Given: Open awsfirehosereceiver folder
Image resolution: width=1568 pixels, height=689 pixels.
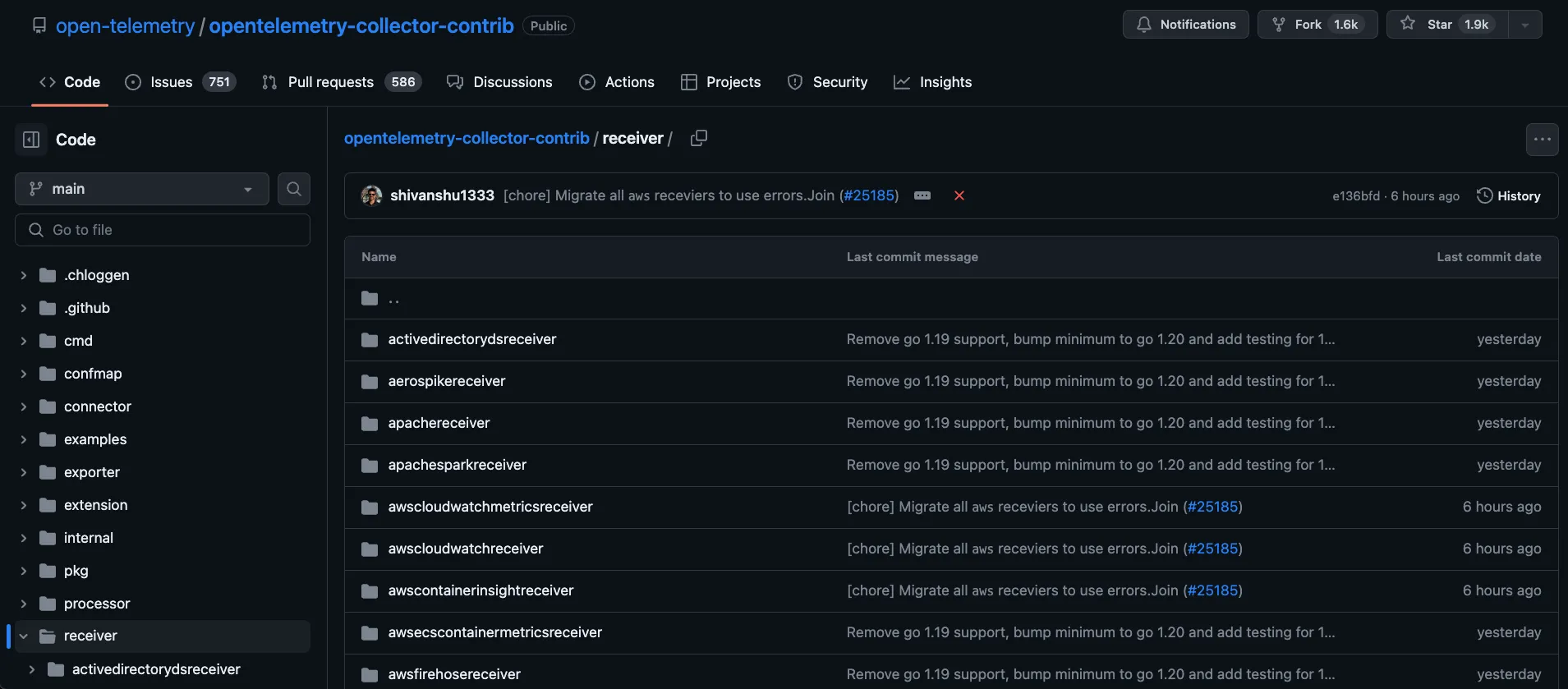Looking at the screenshot, I should pos(454,674).
